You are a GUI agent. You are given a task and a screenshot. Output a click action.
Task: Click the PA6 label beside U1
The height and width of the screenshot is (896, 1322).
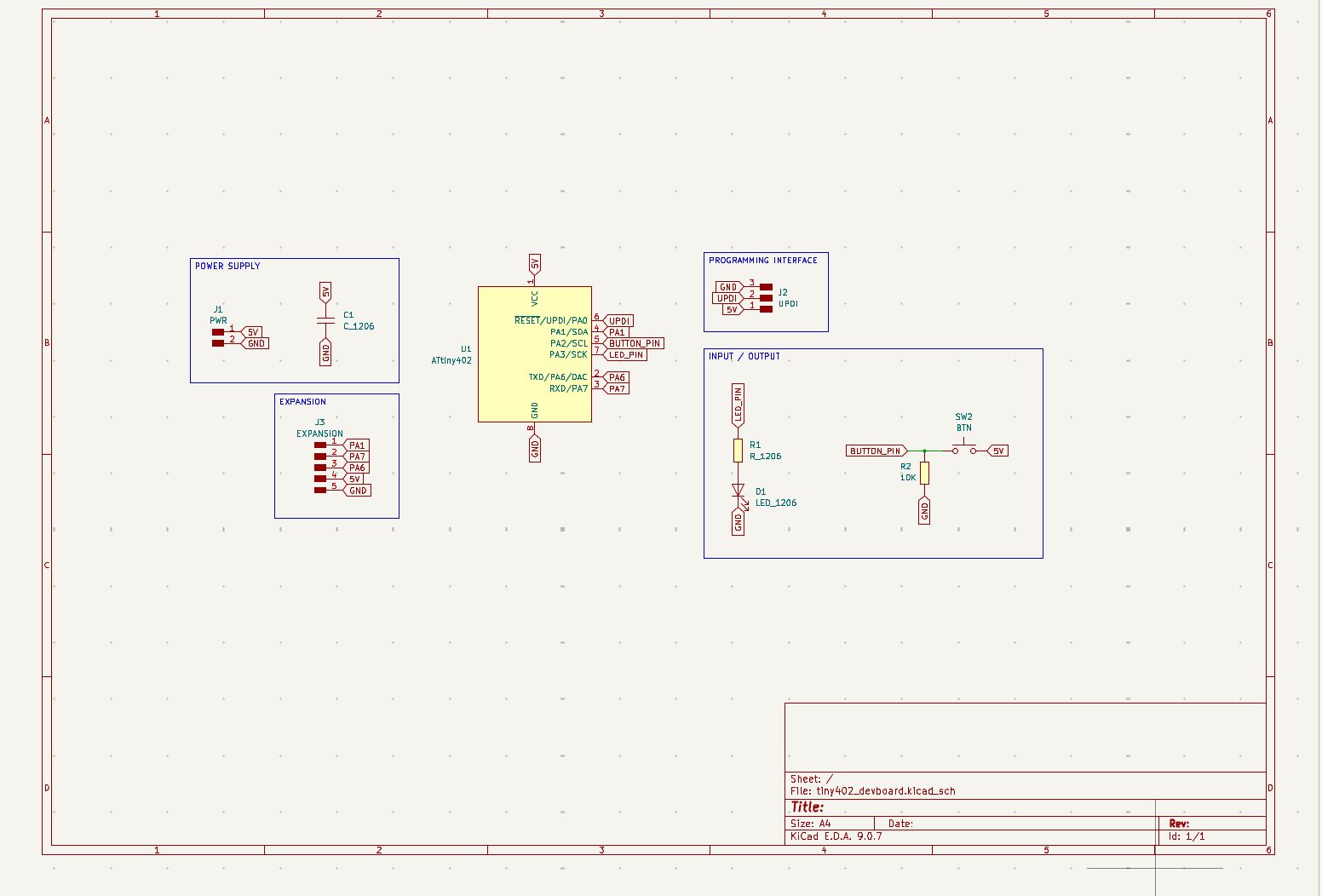click(616, 377)
